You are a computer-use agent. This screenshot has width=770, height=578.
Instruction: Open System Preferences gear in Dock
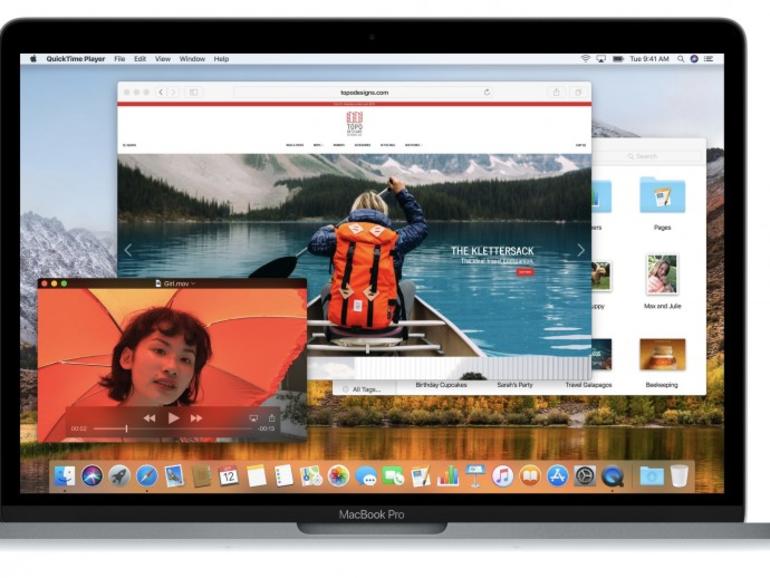585,476
